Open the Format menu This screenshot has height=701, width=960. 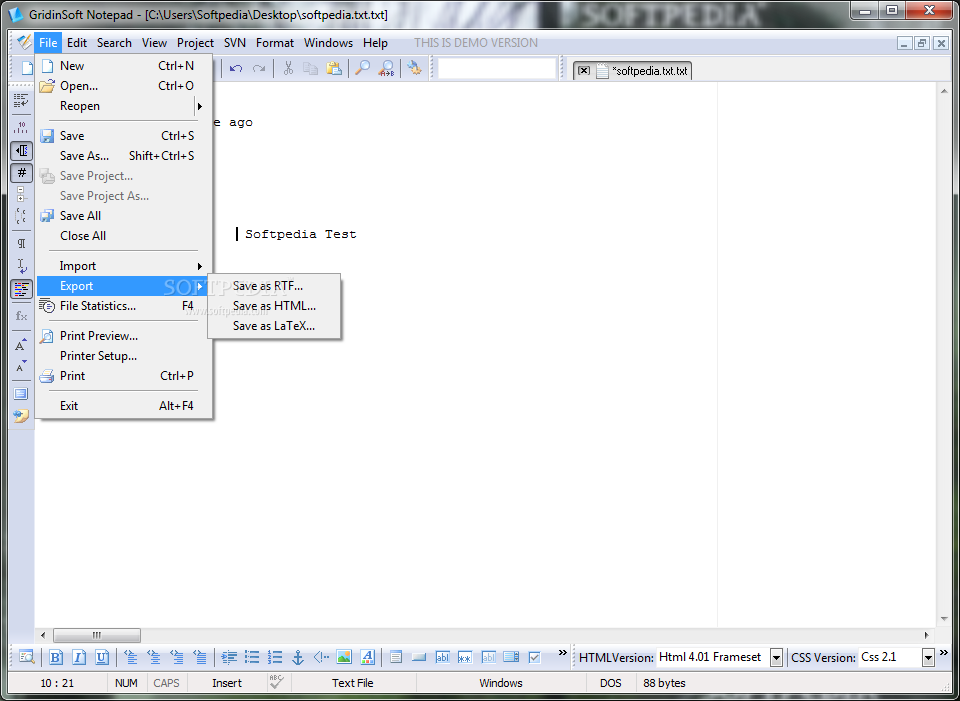(275, 43)
